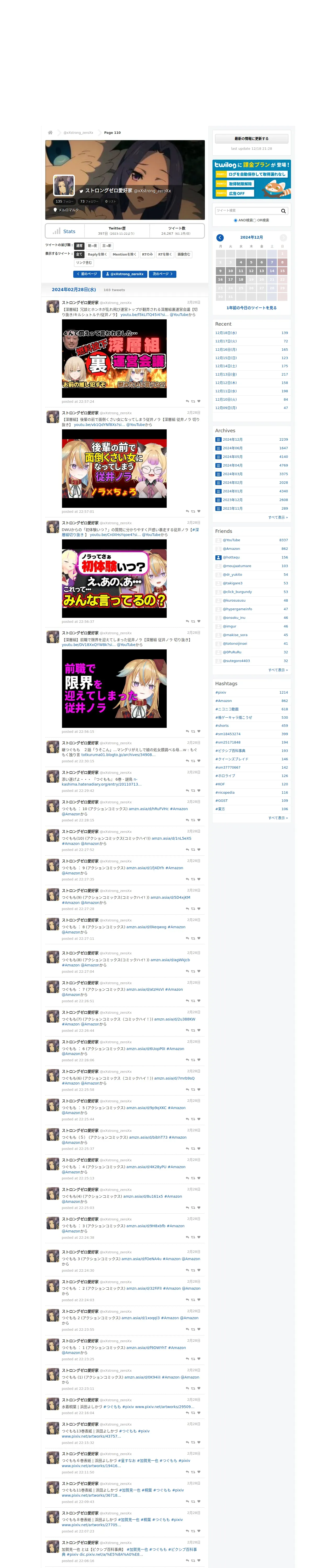Set sort order to 朝→夜
Screen dimensions: 336x1568
click(92, 246)
